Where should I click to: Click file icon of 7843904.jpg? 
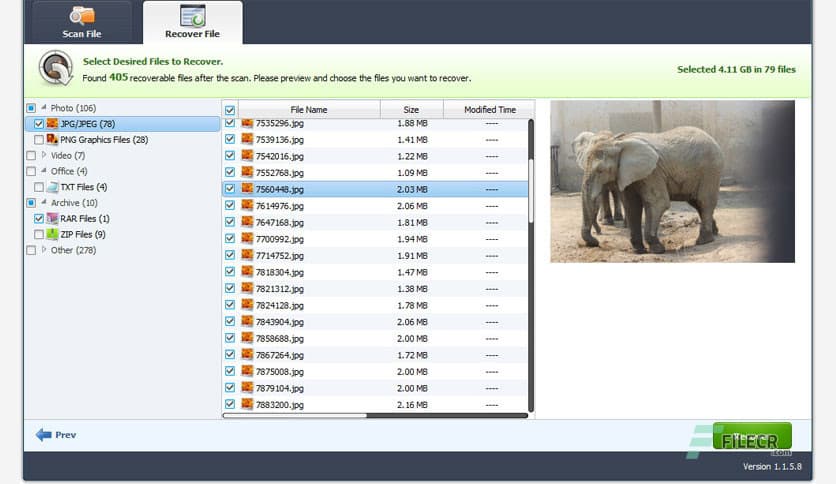click(247, 321)
